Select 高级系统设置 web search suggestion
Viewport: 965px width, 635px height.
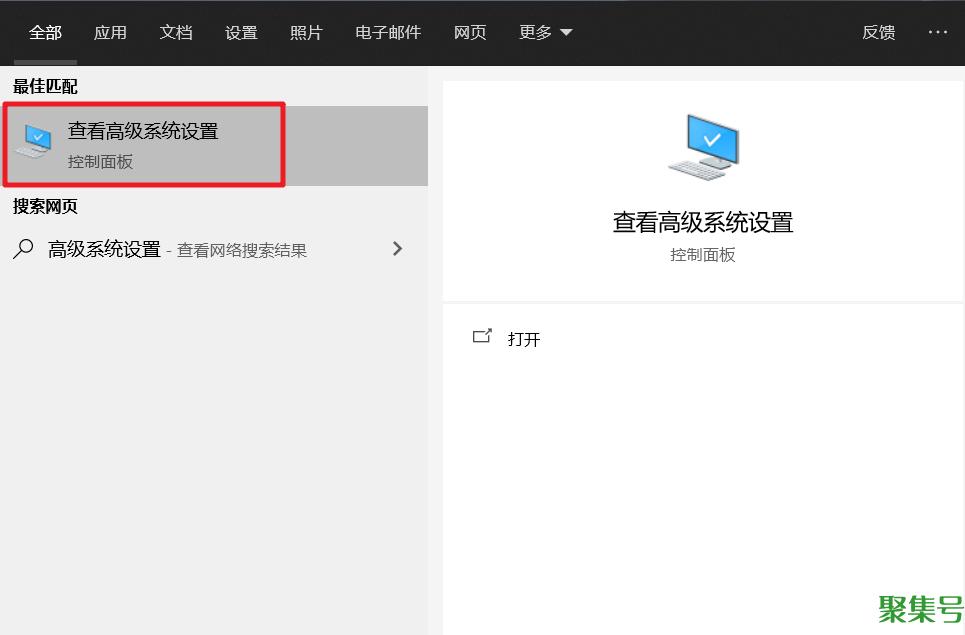click(105, 249)
